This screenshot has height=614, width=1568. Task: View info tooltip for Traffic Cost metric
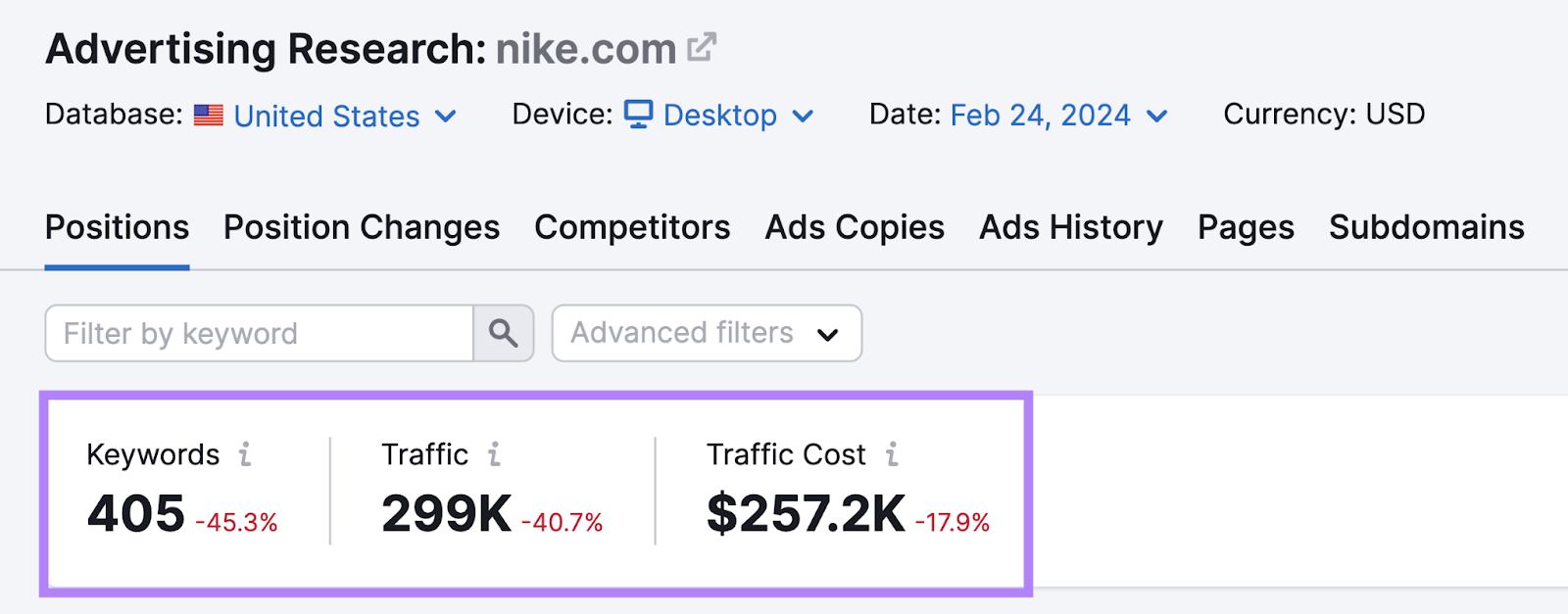tap(890, 453)
